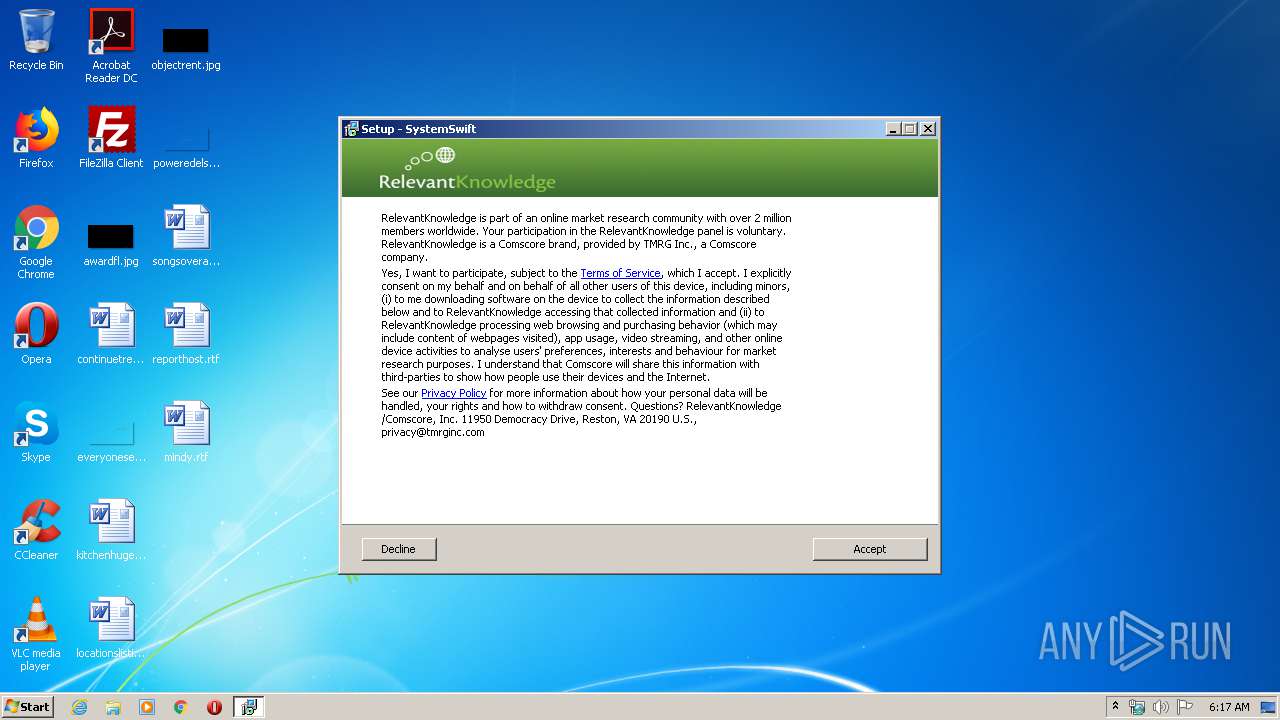
Task: Open Windows Media Player in the taskbar
Action: click(x=147, y=707)
